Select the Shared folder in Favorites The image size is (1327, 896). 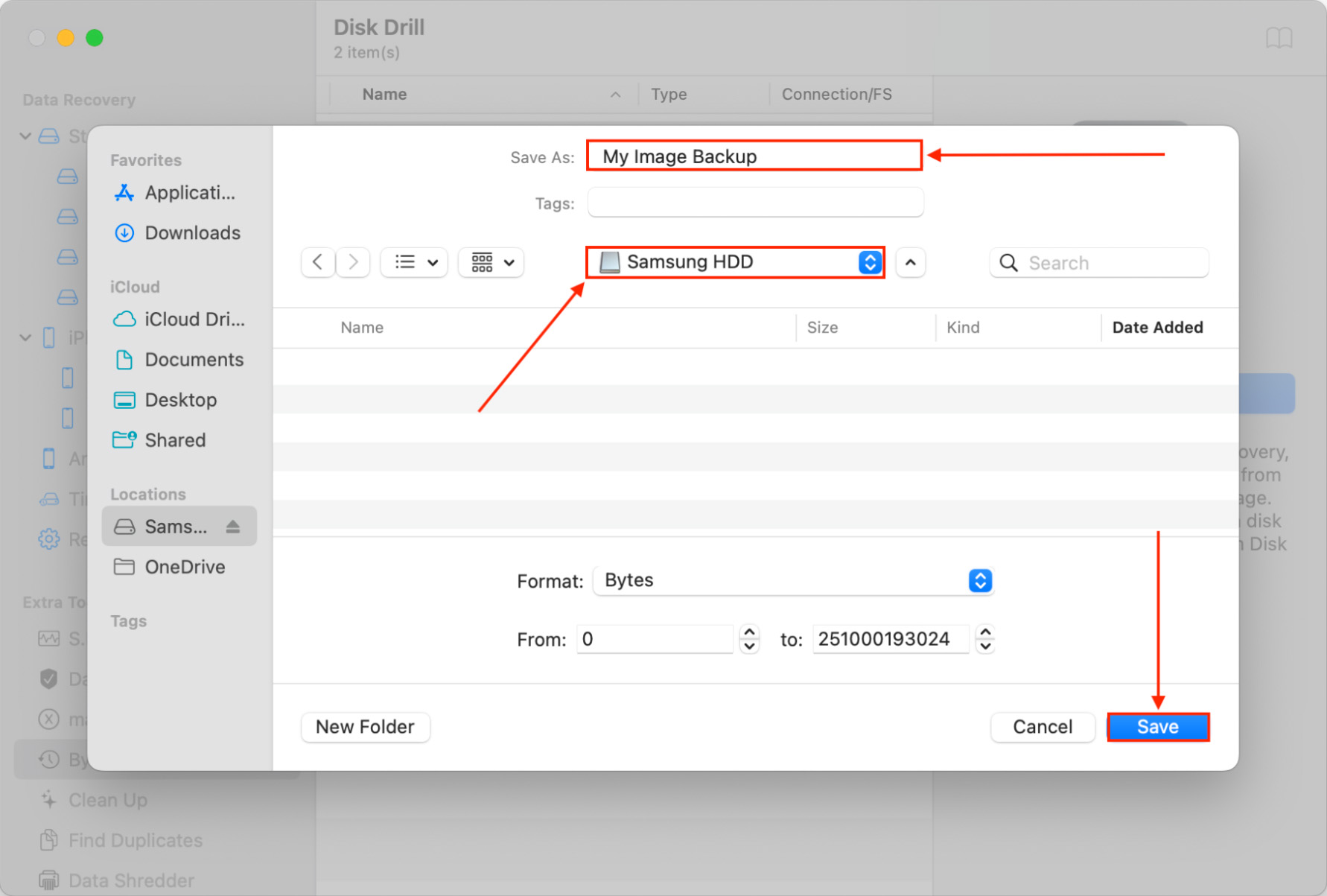pos(175,439)
